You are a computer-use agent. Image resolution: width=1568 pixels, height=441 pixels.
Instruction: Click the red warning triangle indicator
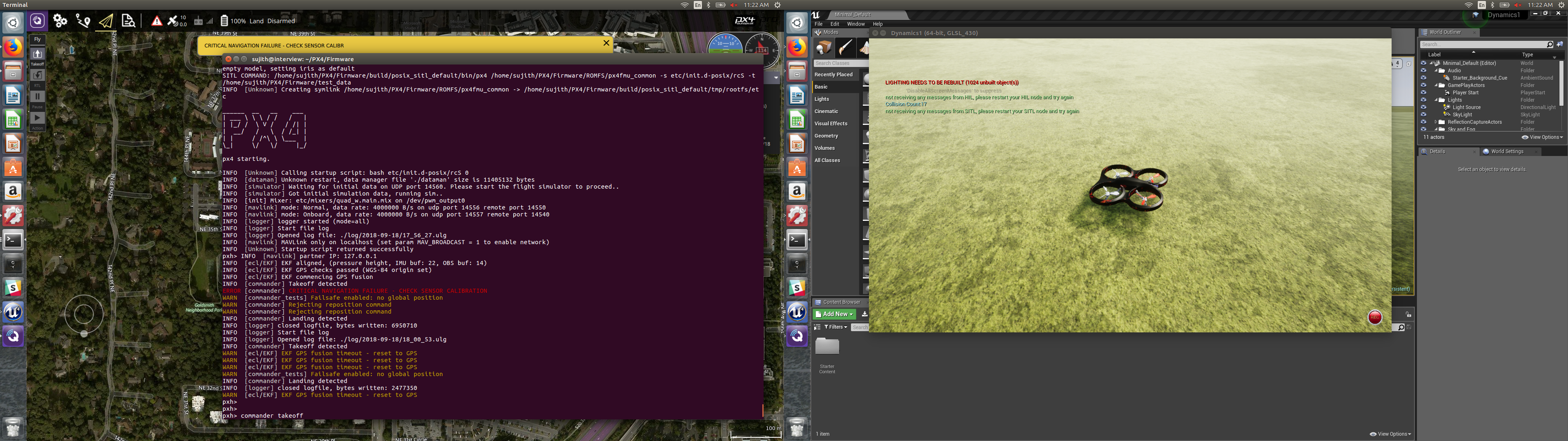coord(157,21)
